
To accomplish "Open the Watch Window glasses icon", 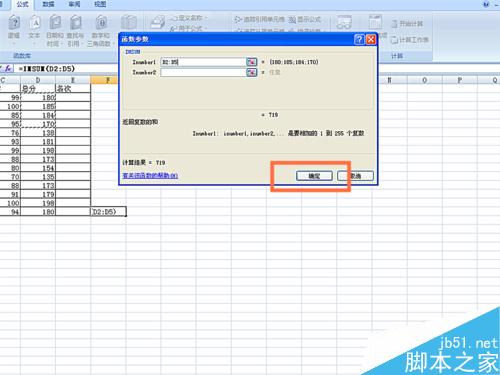I will point(344,23).
